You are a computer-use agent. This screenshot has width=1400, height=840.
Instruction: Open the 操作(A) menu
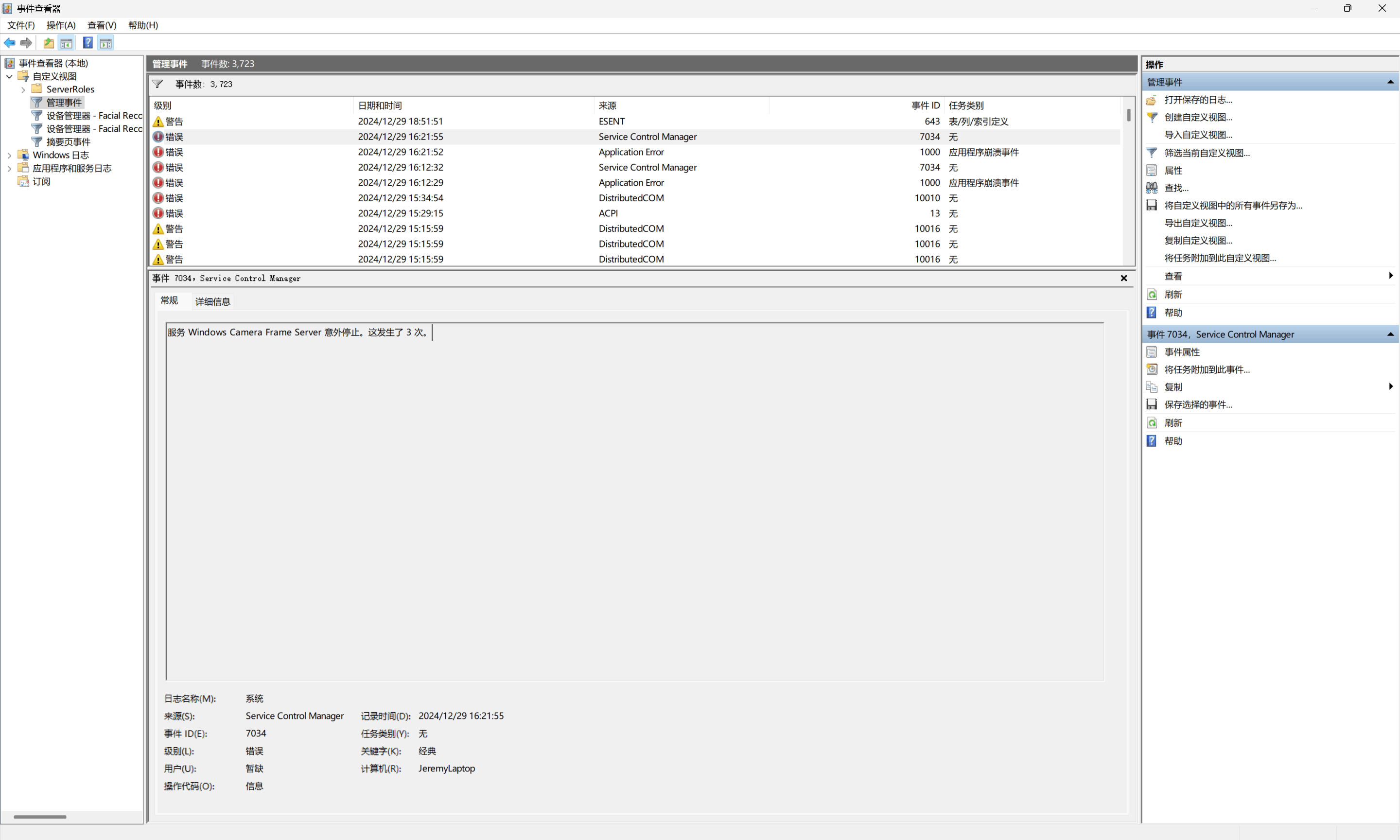[x=61, y=25]
